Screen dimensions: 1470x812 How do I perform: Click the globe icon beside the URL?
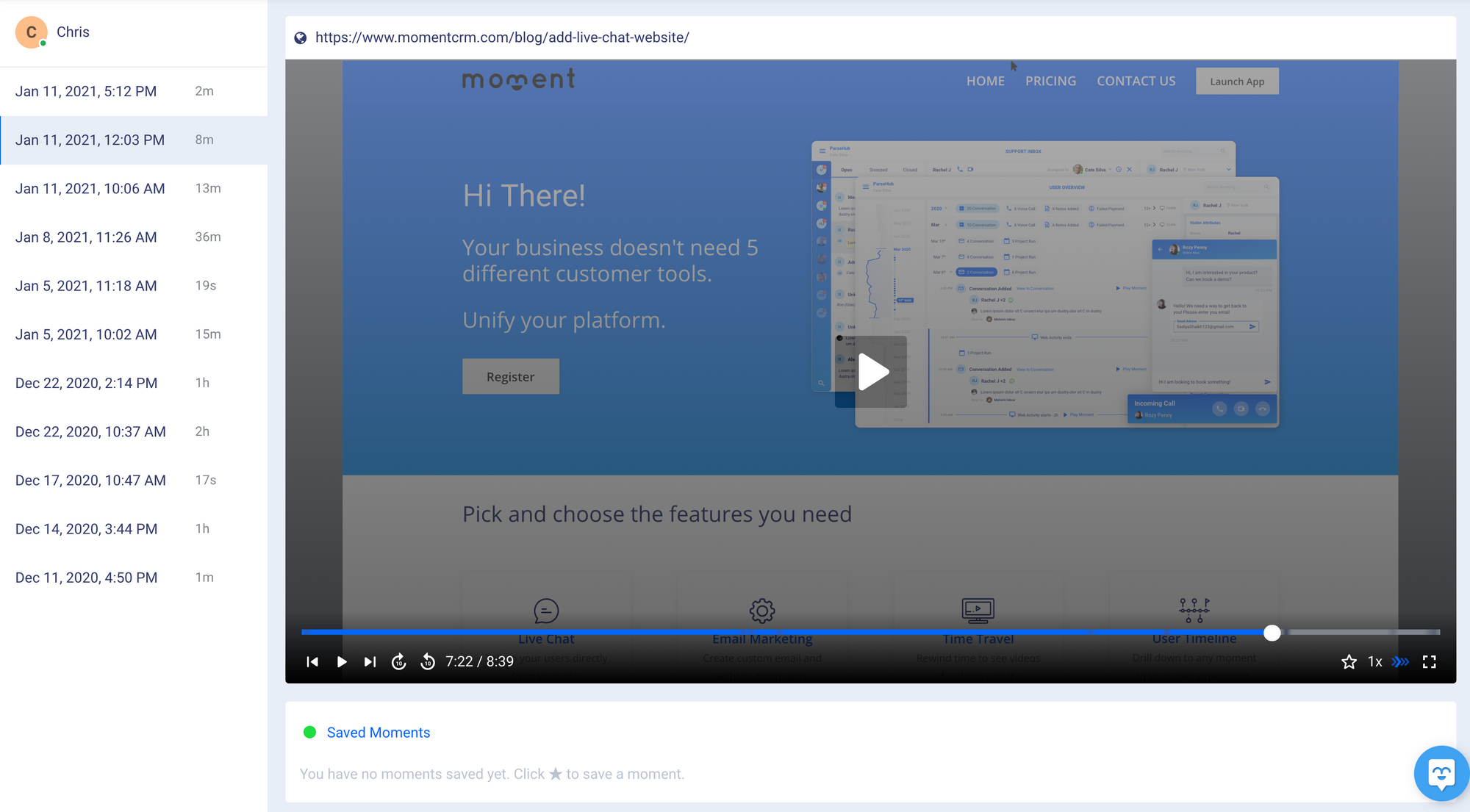pyautogui.click(x=301, y=38)
